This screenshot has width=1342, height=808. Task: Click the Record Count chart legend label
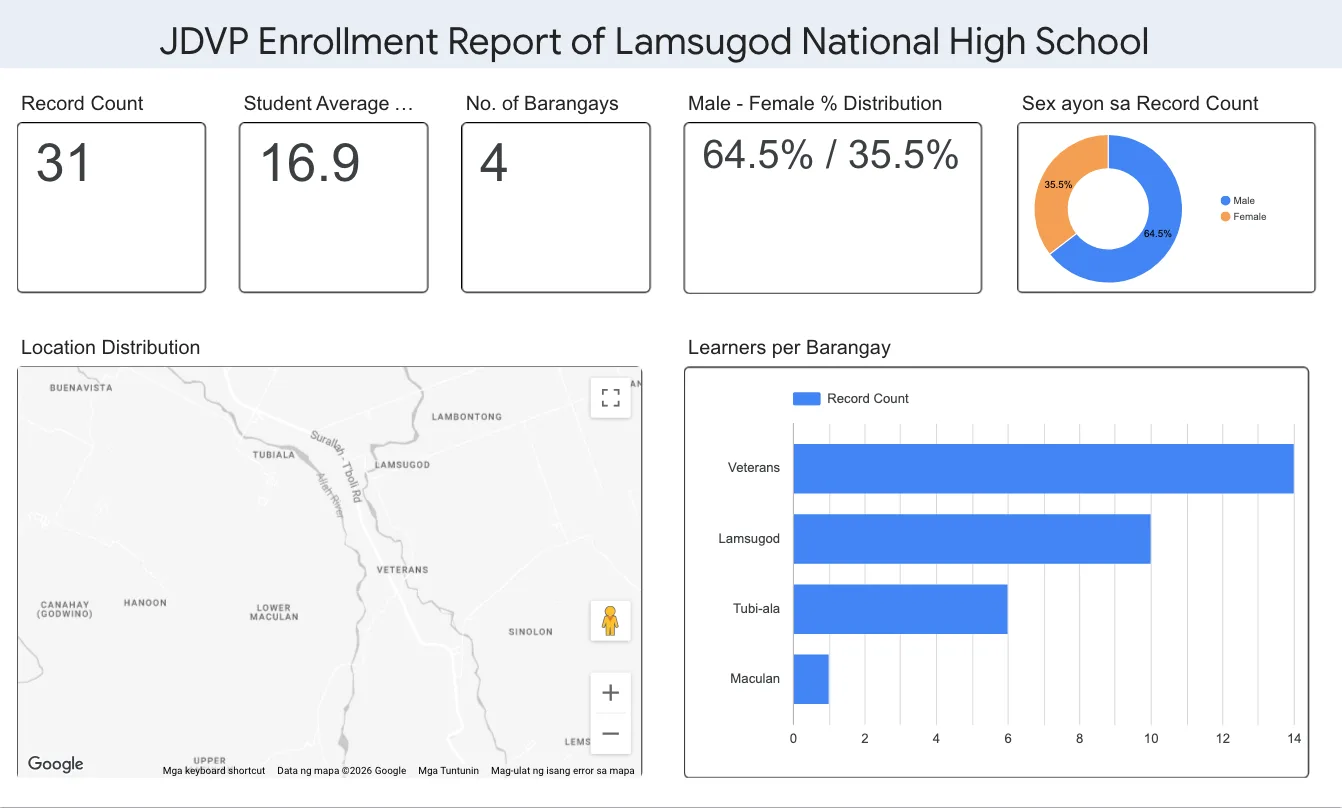[868, 399]
